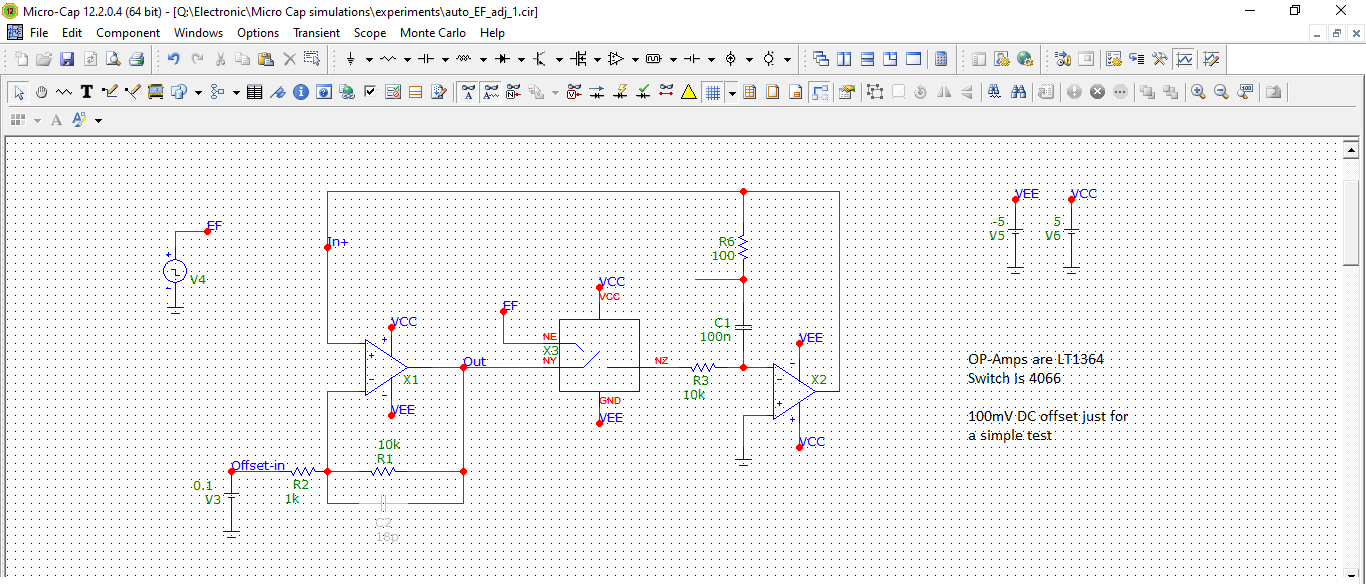Open the calculator tool
This screenshot has height=584, width=1366.
tap(940, 59)
